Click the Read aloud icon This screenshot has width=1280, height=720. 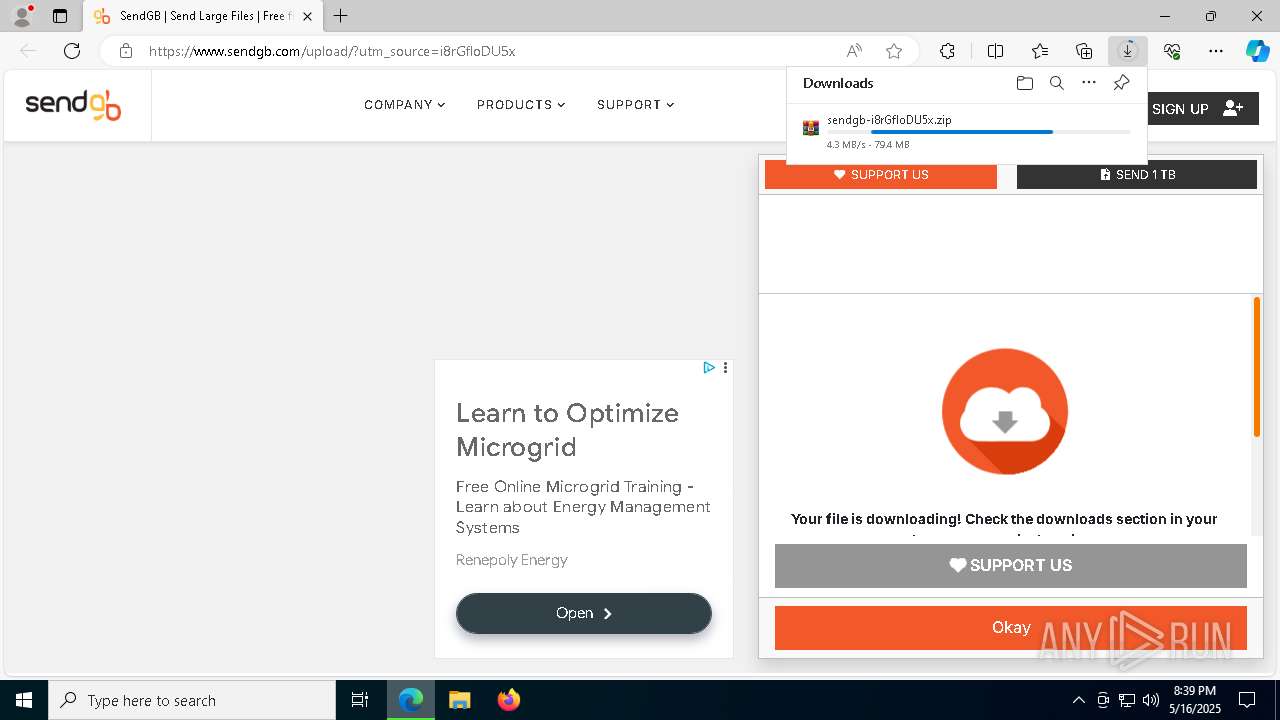pyautogui.click(x=854, y=51)
